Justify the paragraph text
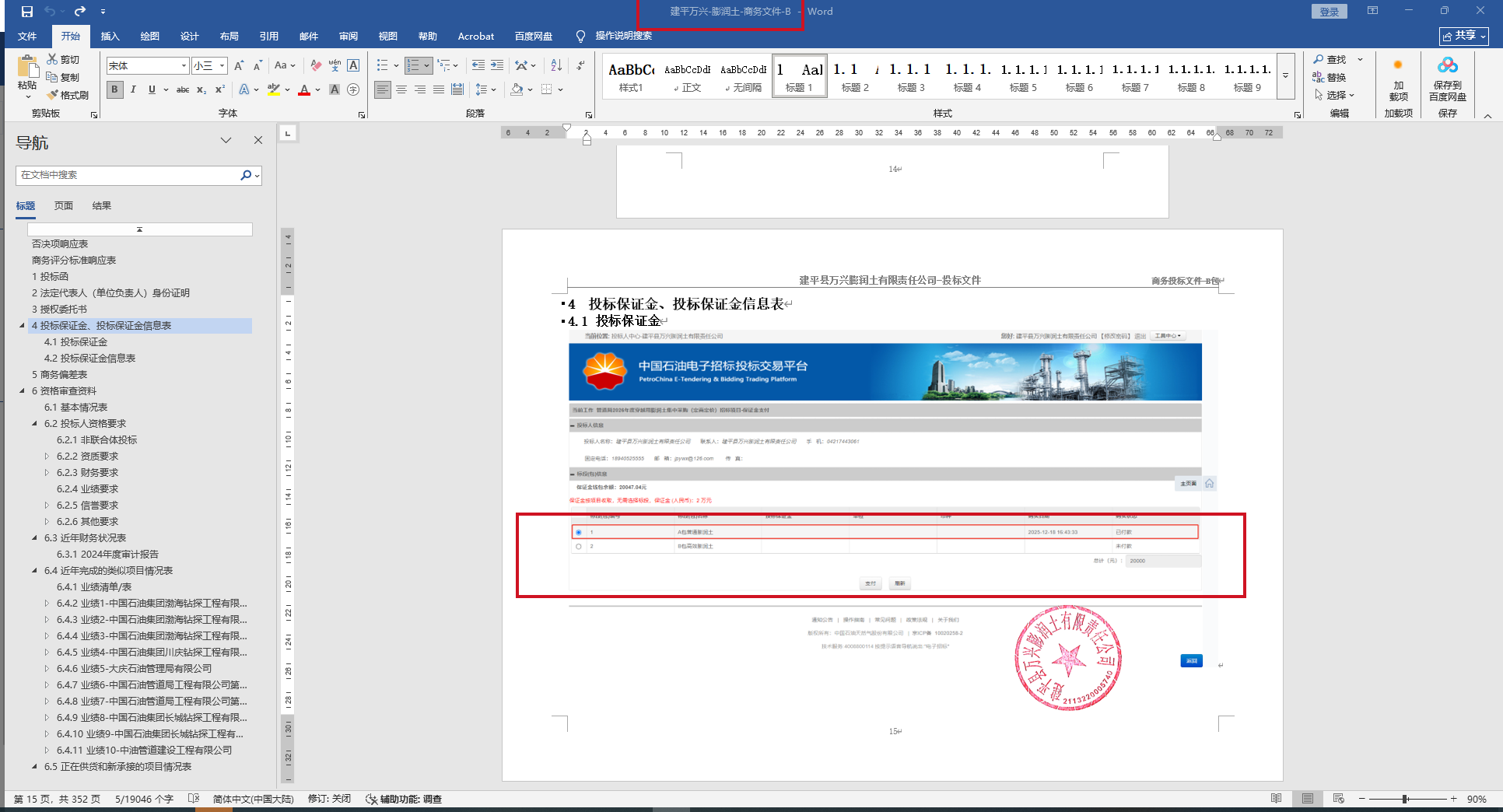Image resolution: width=1503 pixels, height=812 pixels. [x=439, y=89]
